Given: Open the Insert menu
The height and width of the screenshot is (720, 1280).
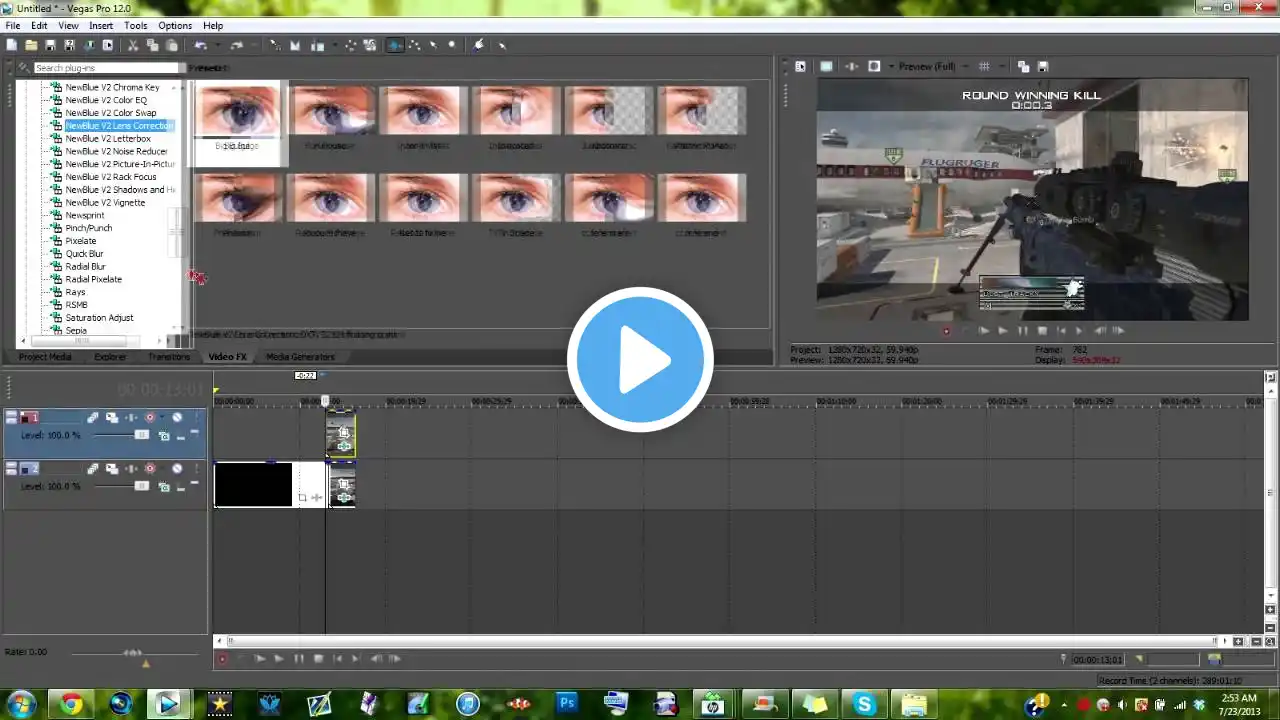Looking at the screenshot, I should tap(101, 25).
